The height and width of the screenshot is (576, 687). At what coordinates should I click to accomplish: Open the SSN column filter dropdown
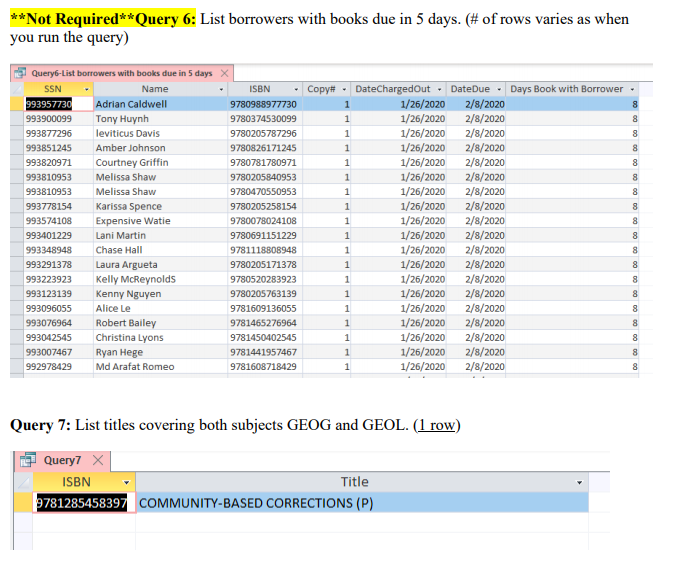tap(86, 89)
